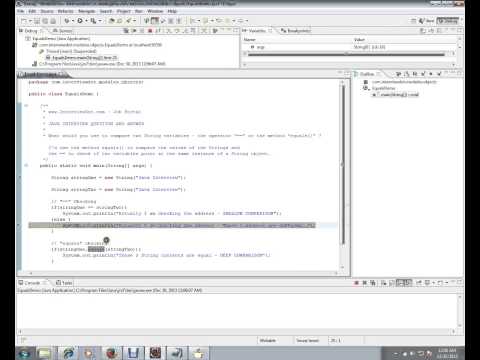The width and height of the screenshot is (480, 360).
Task: Select the EqualsDemo class in Outline
Action: point(380,88)
